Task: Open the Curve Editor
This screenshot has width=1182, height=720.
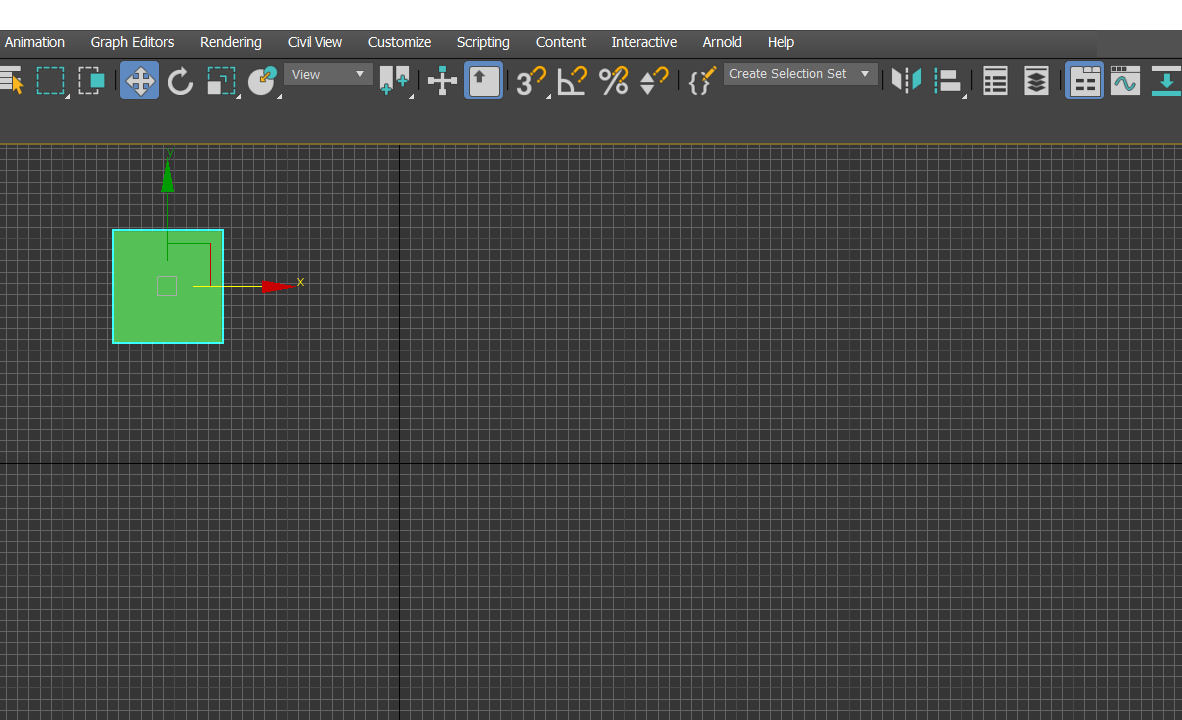Action: tap(1125, 81)
